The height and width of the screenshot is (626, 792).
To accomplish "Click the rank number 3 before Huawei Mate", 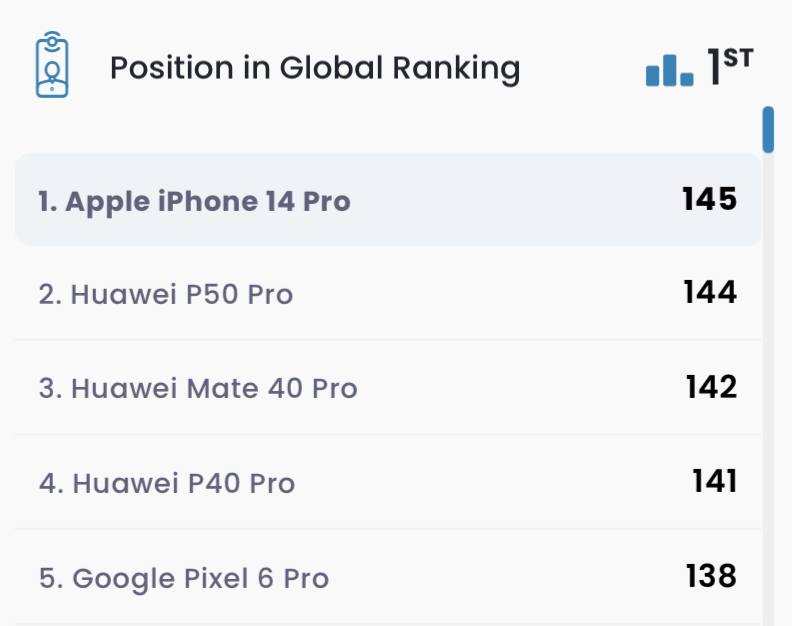I will pyautogui.click(x=46, y=388).
